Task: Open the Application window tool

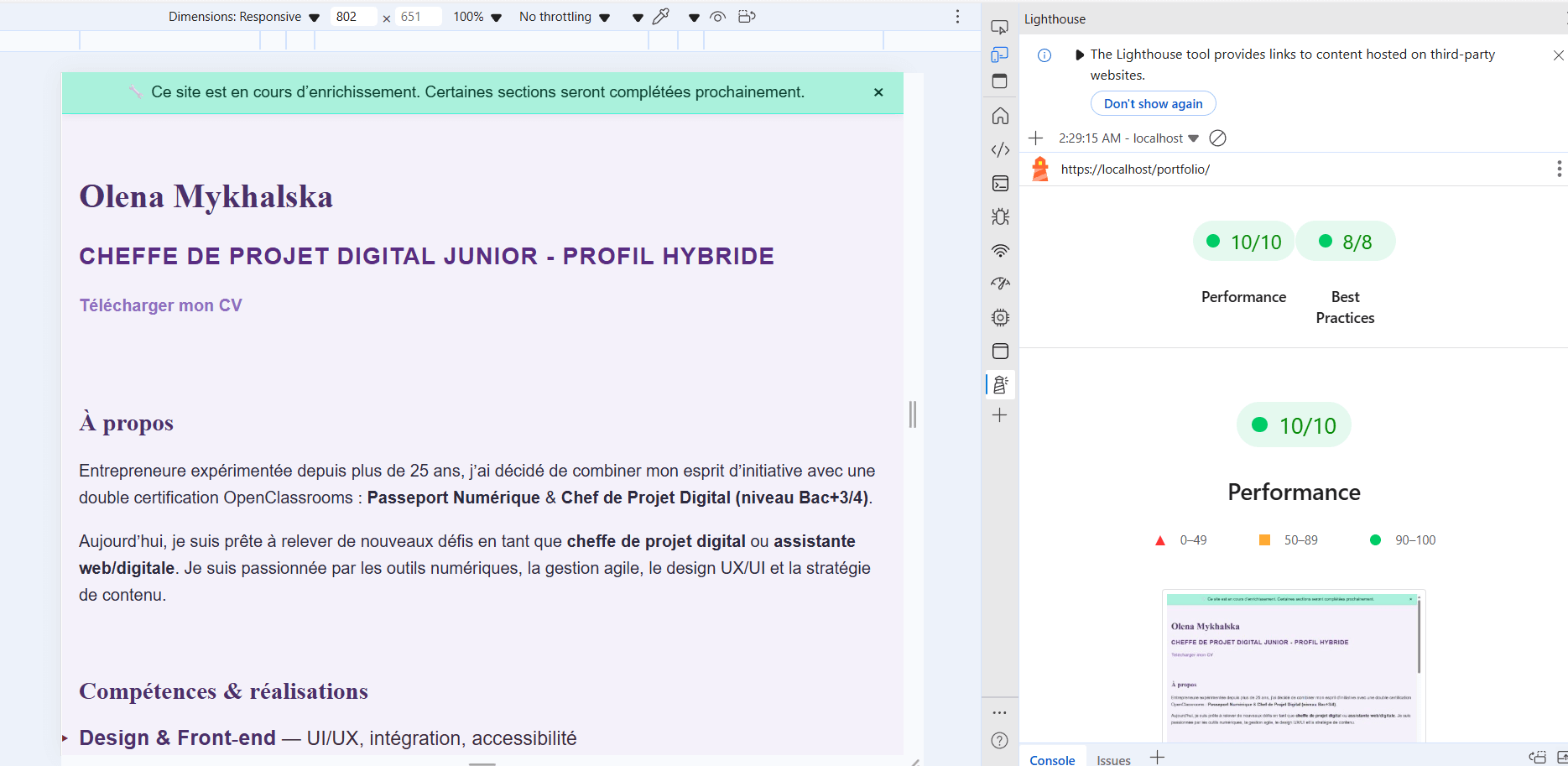Action: [1000, 351]
